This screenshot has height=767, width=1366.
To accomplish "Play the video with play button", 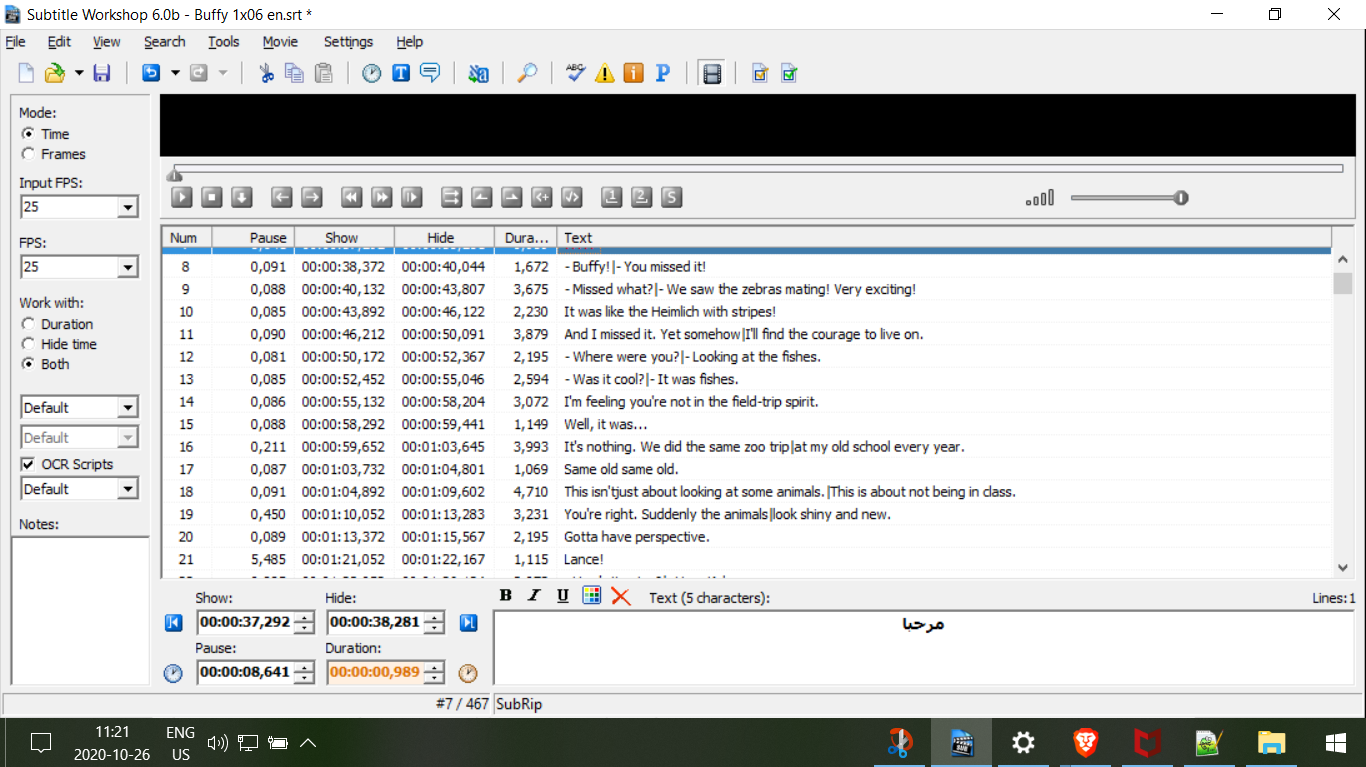I will (x=181, y=197).
